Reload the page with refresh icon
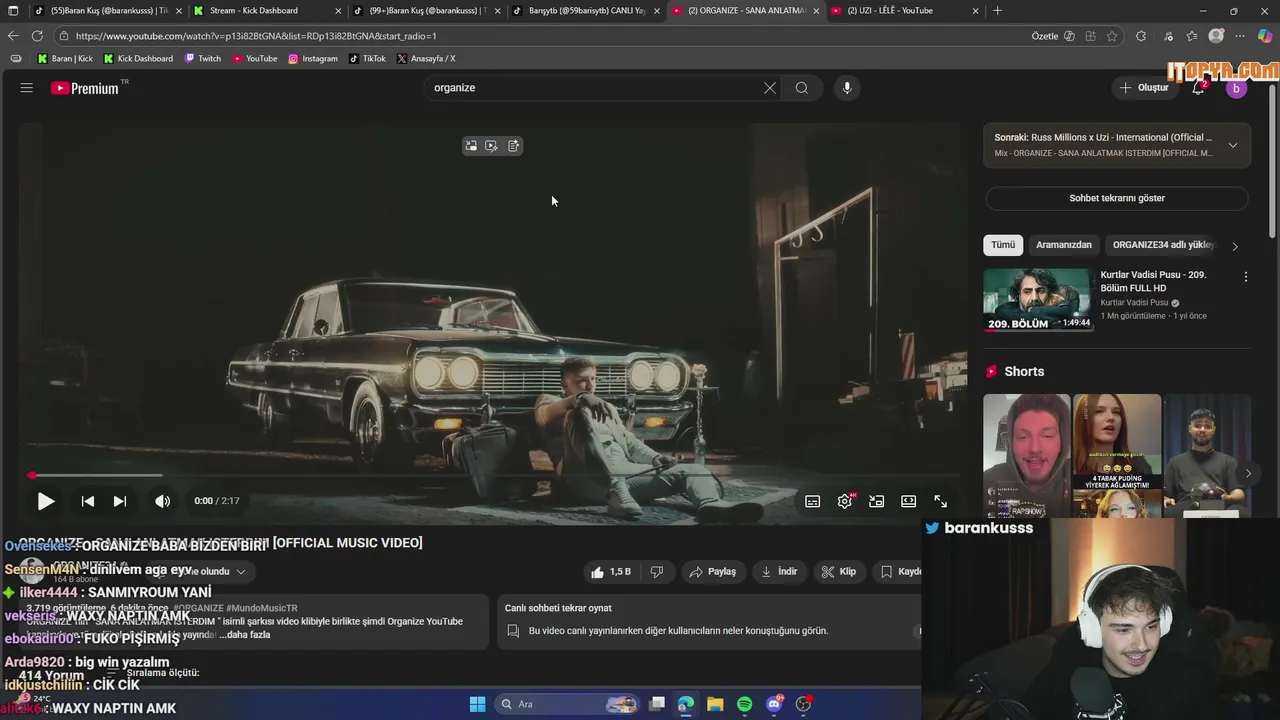This screenshot has height=720, width=1280. coord(37,36)
